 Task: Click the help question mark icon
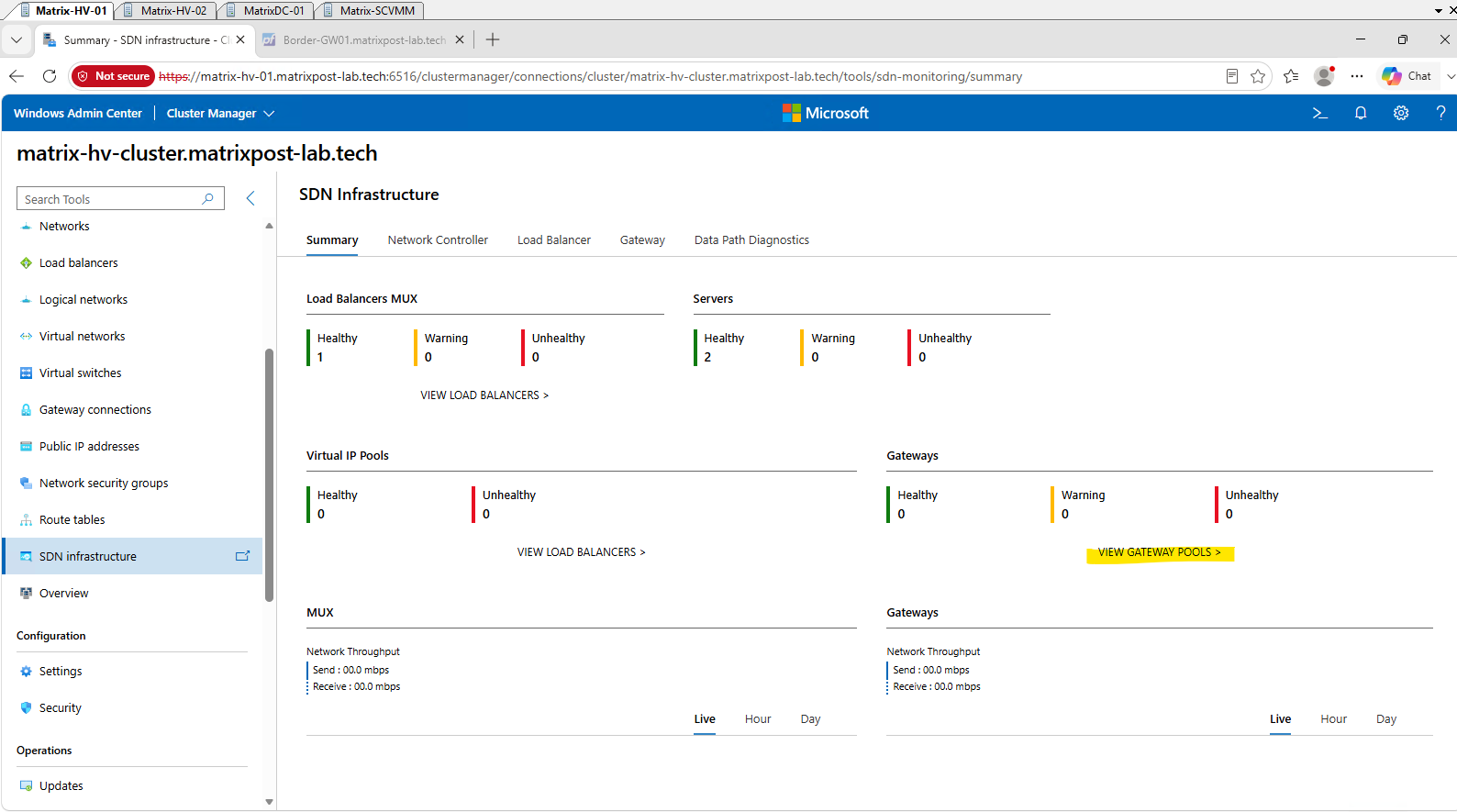(x=1440, y=113)
